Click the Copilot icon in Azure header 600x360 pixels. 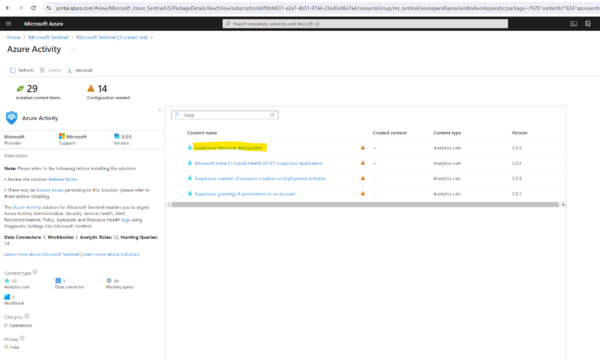tap(588, 24)
